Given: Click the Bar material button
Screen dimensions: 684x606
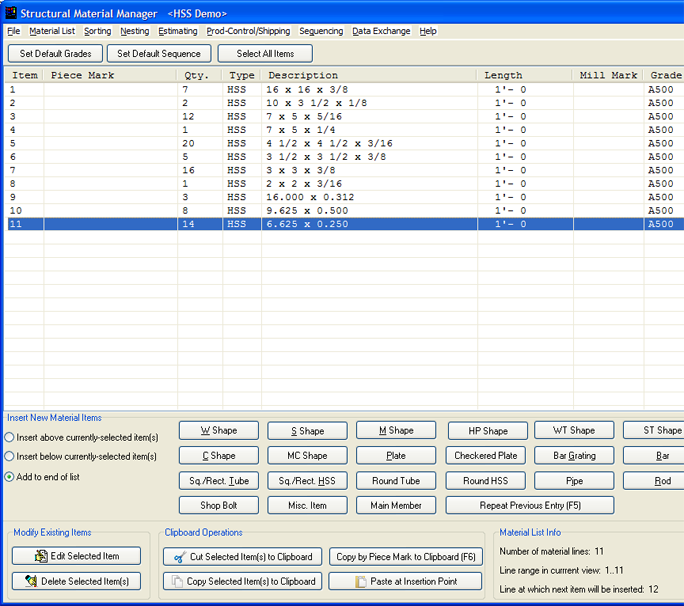Looking at the screenshot, I should coord(653,455).
